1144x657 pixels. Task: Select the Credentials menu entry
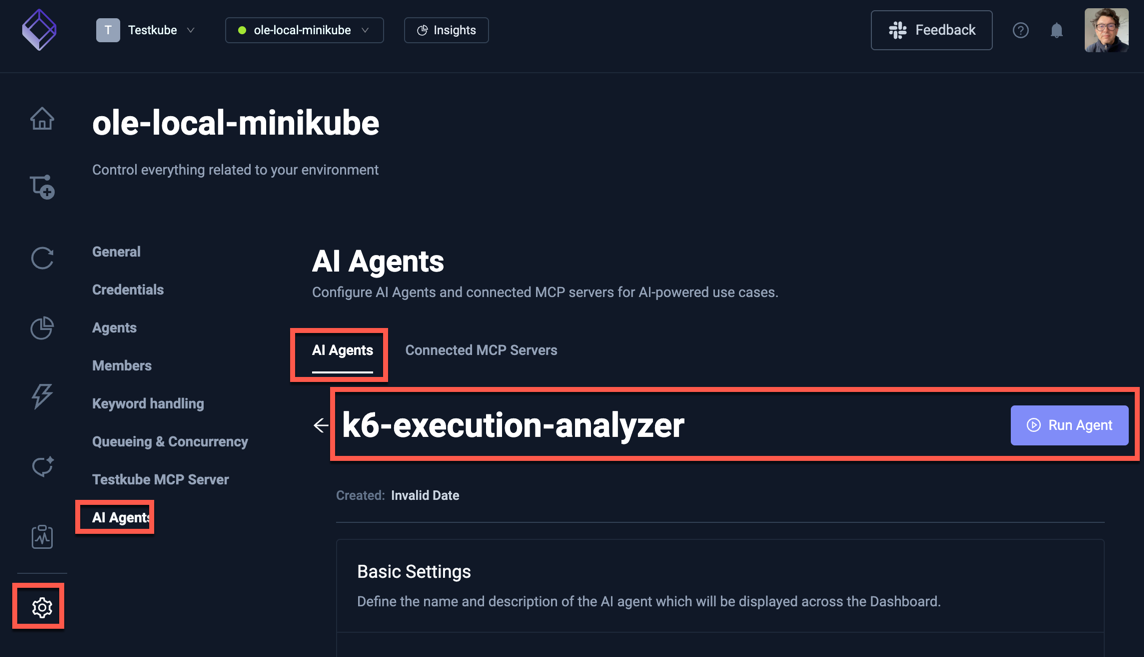pyautogui.click(x=127, y=289)
